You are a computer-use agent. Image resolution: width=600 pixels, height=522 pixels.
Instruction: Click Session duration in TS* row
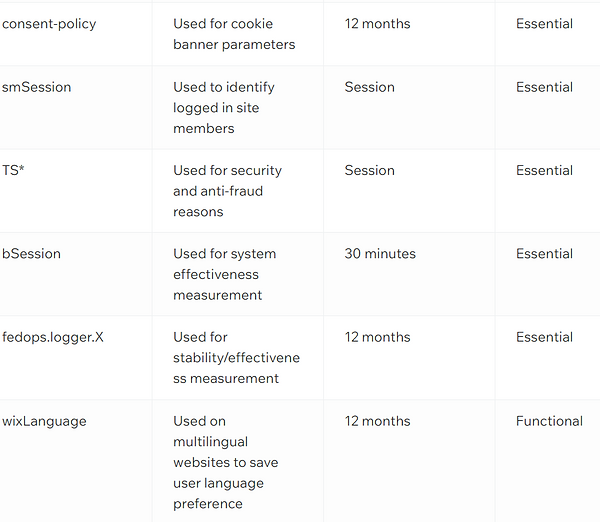point(370,170)
